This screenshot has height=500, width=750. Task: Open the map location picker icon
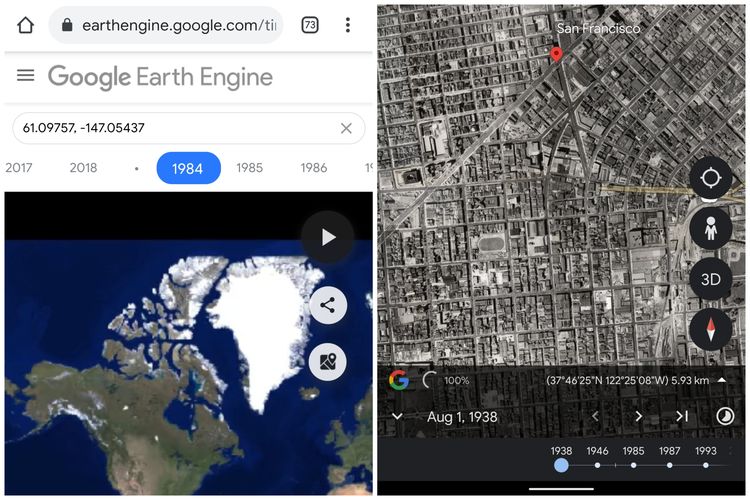[328, 362]
